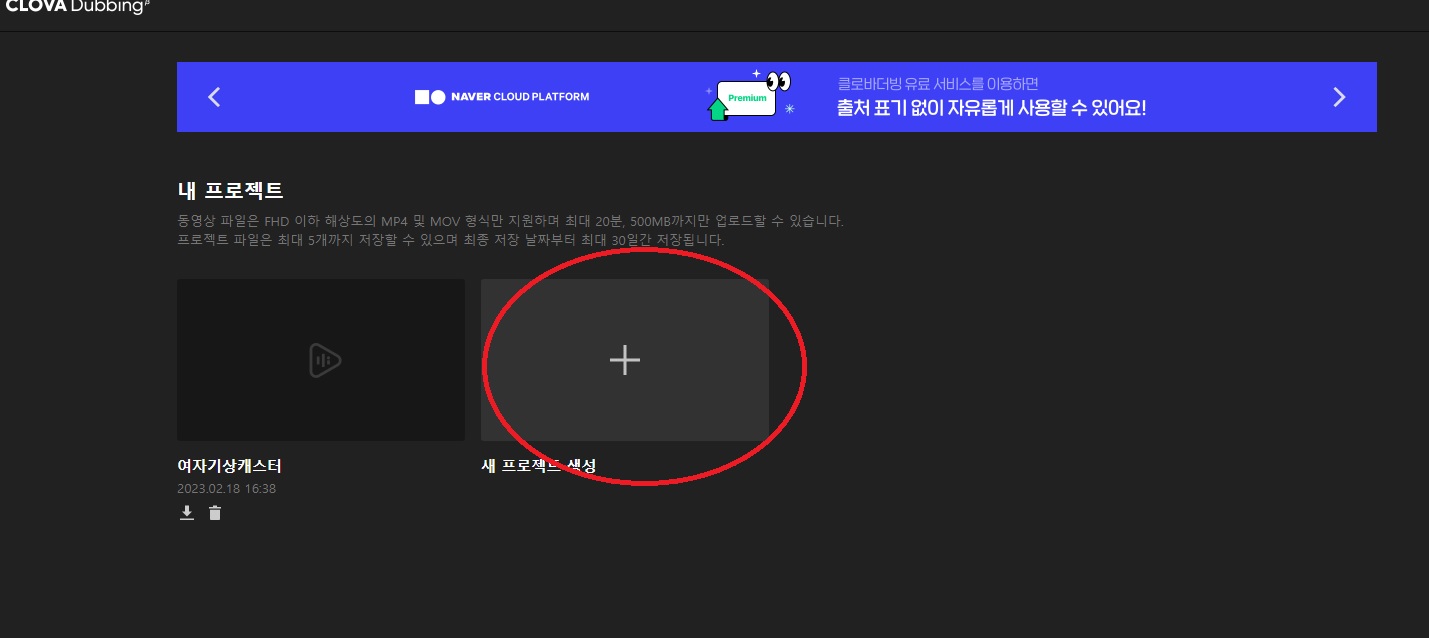Click the plus icon to create a project
This screenshot has height=638, width=1429.
(x=625, y=360)
